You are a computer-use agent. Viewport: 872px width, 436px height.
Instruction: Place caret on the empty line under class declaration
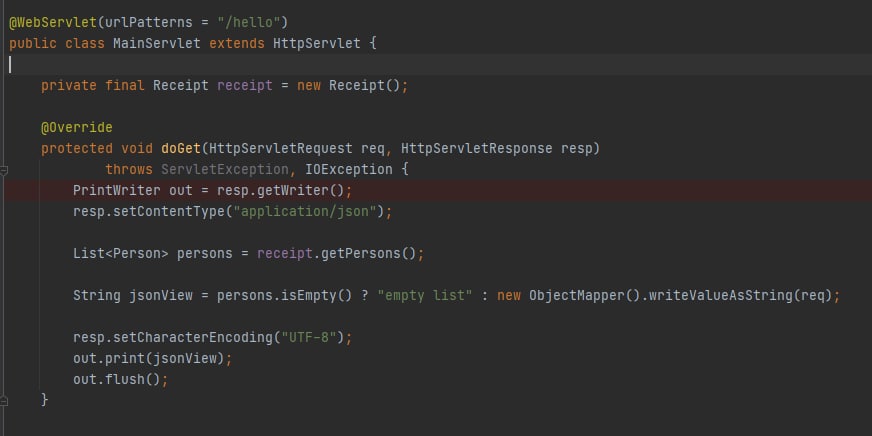click(436, 65)
